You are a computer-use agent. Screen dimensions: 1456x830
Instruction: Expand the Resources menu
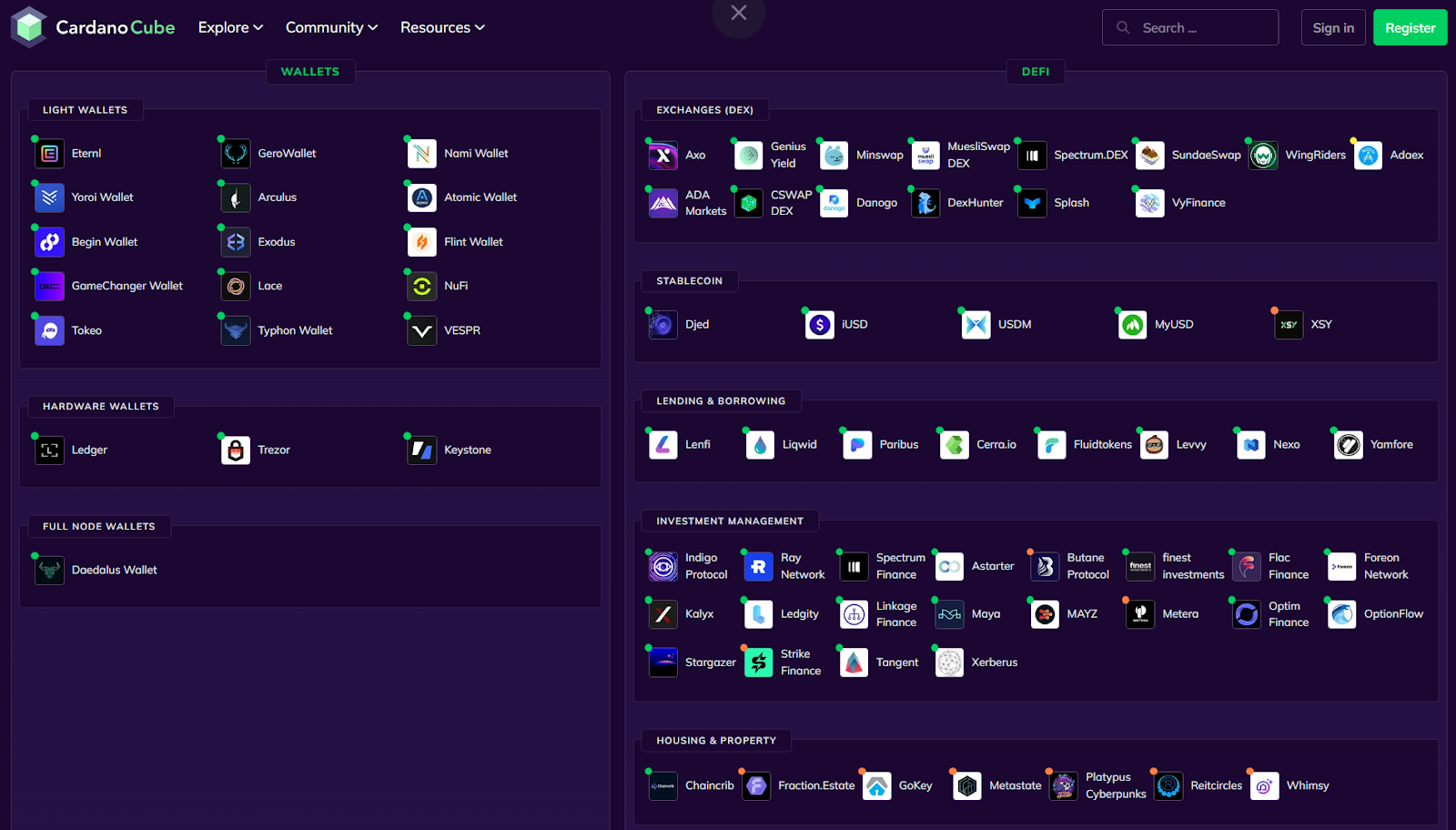(x=443, y=27)
